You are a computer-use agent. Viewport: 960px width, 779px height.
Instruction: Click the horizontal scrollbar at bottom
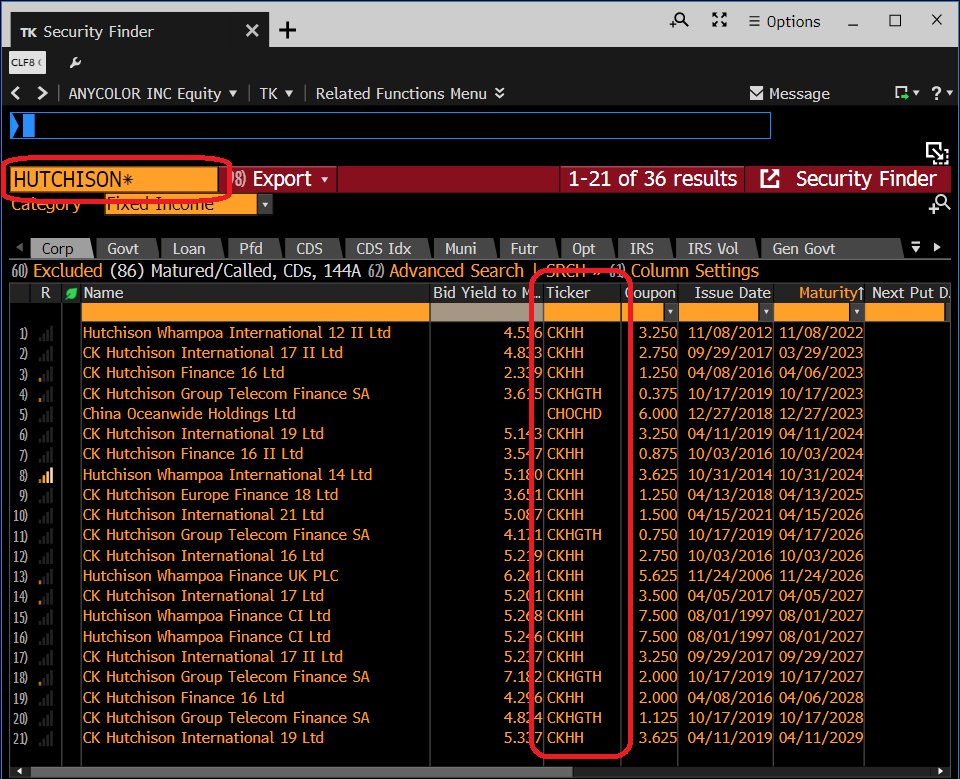pyautogui.click(x=302, y=772)
